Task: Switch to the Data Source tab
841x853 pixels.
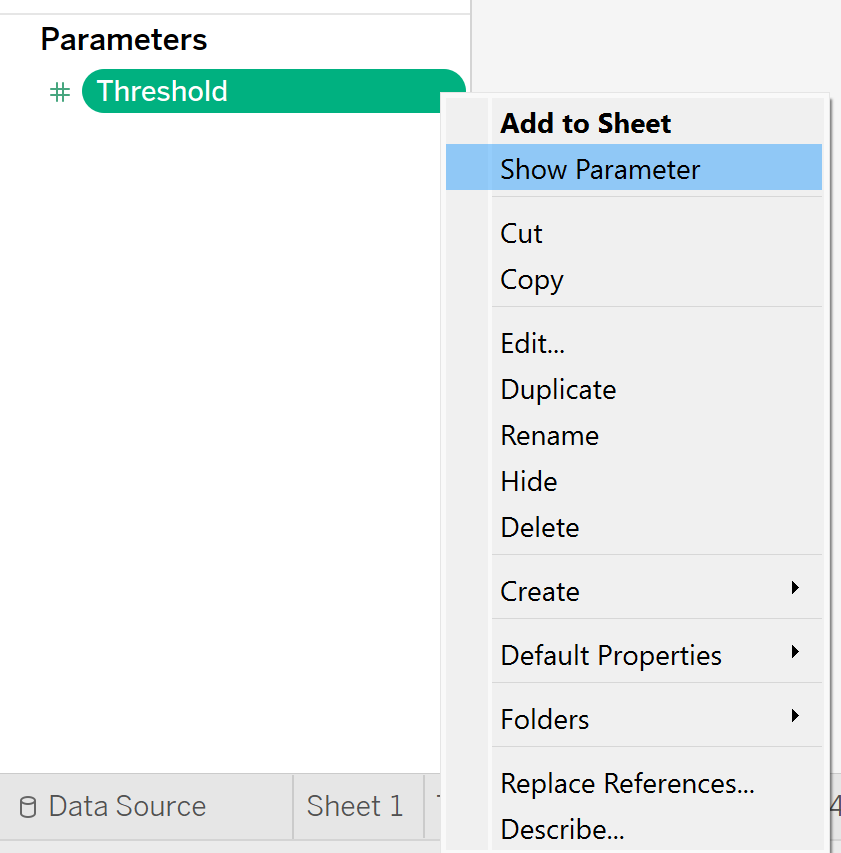Action: [126, 807]
